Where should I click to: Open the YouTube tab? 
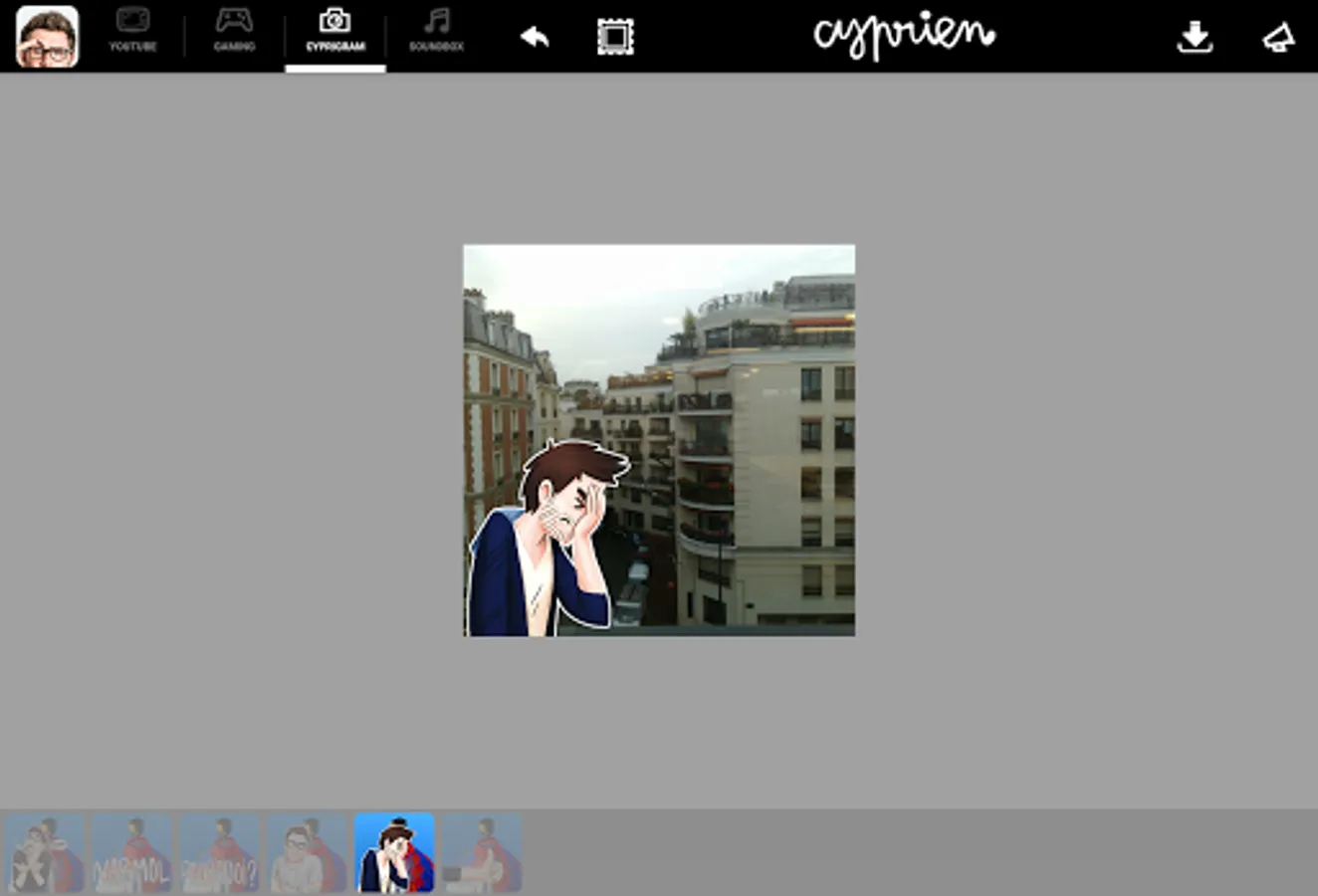click(x=132, y=31)
